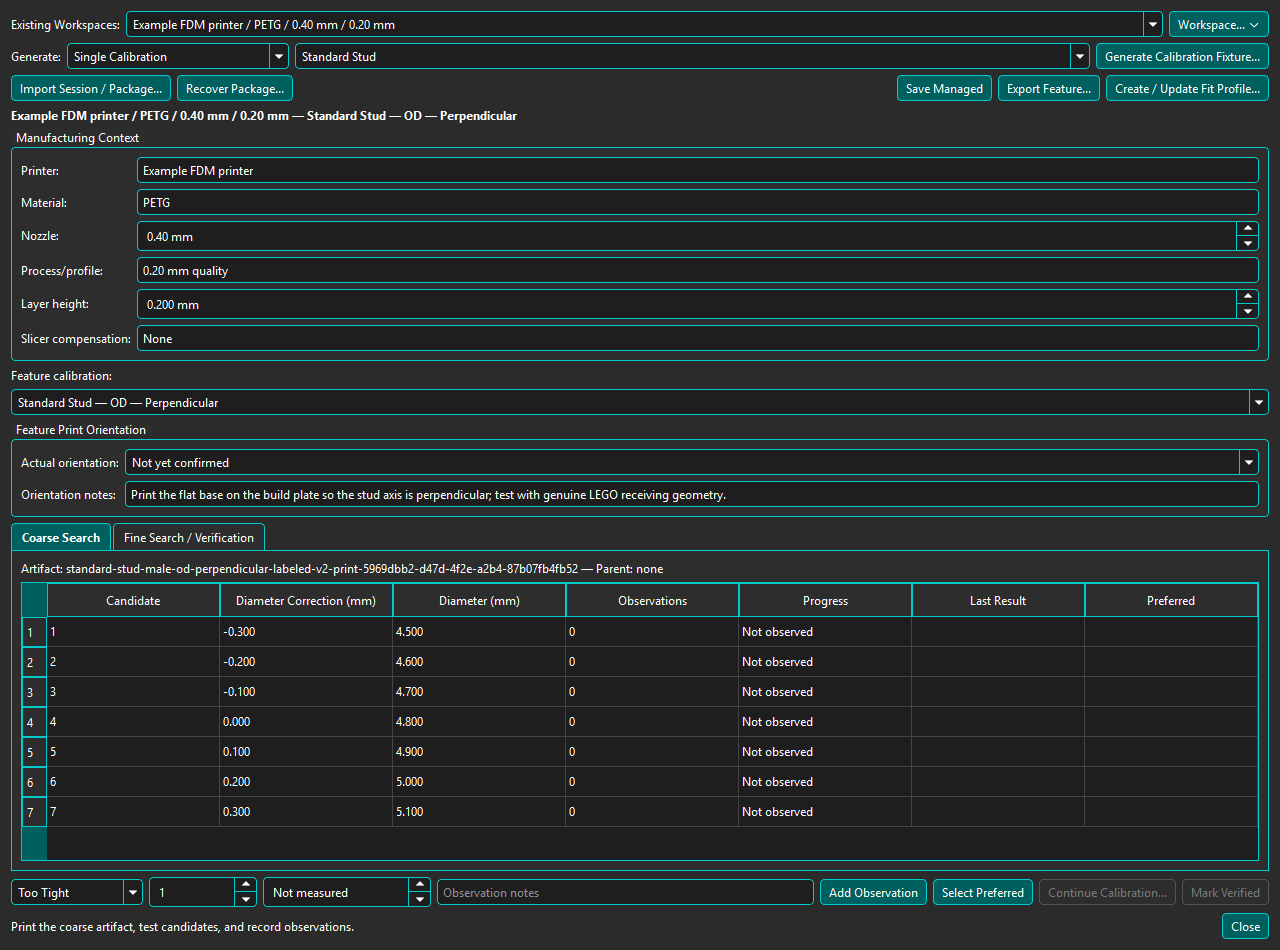Select correction cell -0.300
Screen dimensions: 1280x950
click(306, 632)
